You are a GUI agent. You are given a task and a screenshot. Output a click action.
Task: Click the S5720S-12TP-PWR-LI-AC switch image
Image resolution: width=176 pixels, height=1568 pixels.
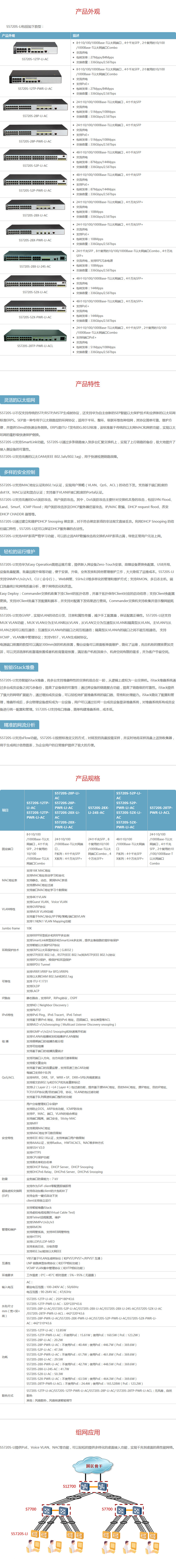pyautogui.click(x=35, y=77)
